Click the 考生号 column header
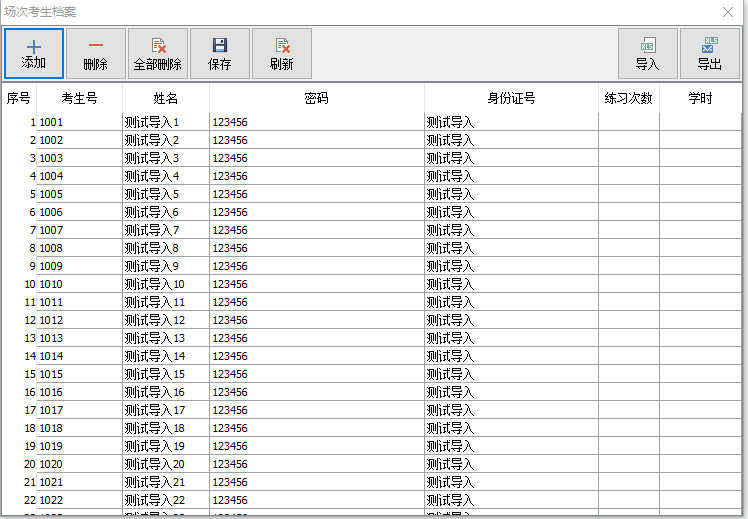Viewport: 748px width, 519px height. (79, 98)
